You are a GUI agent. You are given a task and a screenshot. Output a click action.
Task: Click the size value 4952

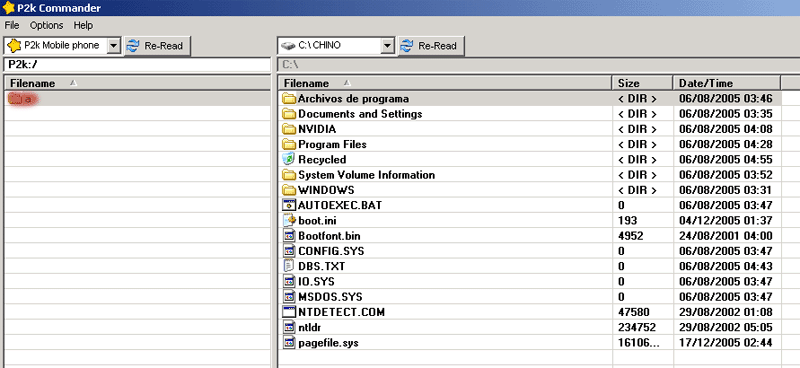pos(631,236)
